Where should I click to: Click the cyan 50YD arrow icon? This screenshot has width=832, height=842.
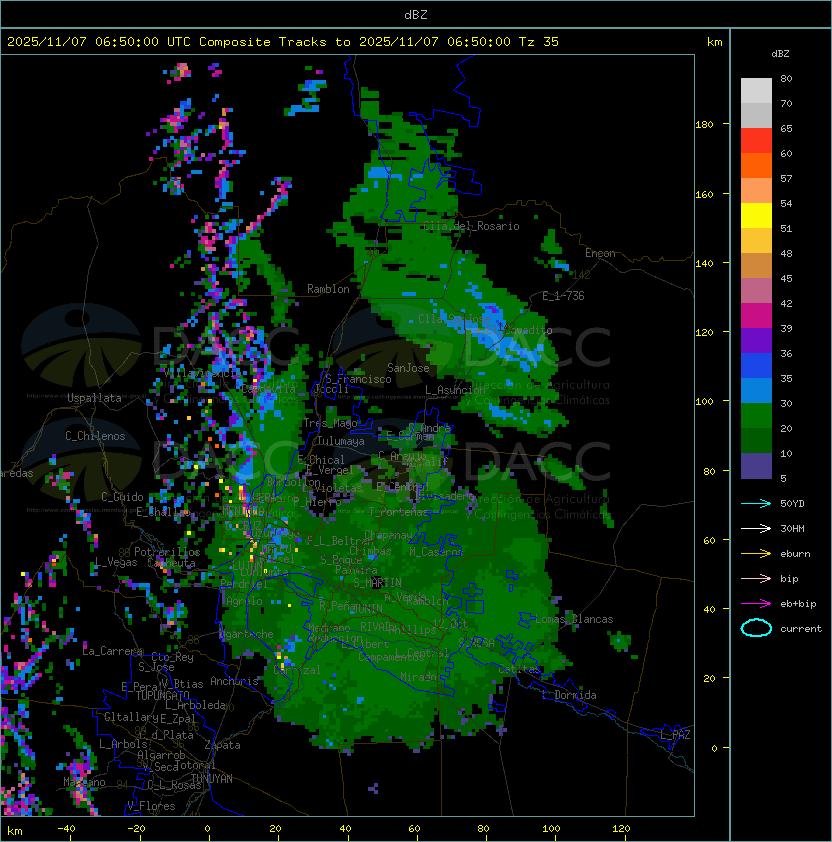coord(756,504)
